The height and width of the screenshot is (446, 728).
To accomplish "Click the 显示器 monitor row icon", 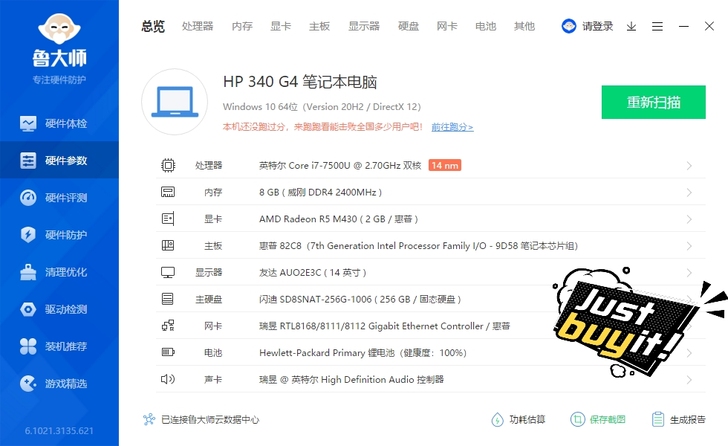I will 168,272.
